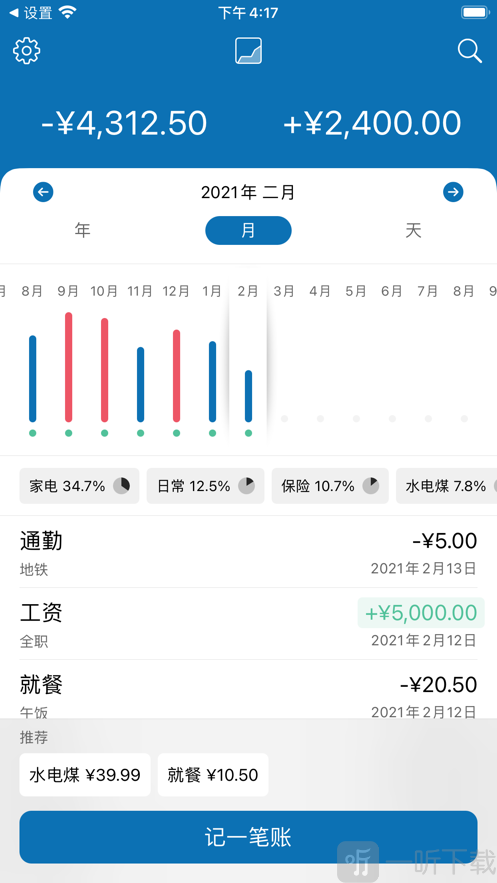497x883 pixels.
Task: Tap the pie icon on 家电 chip
Action: point(122,485)
